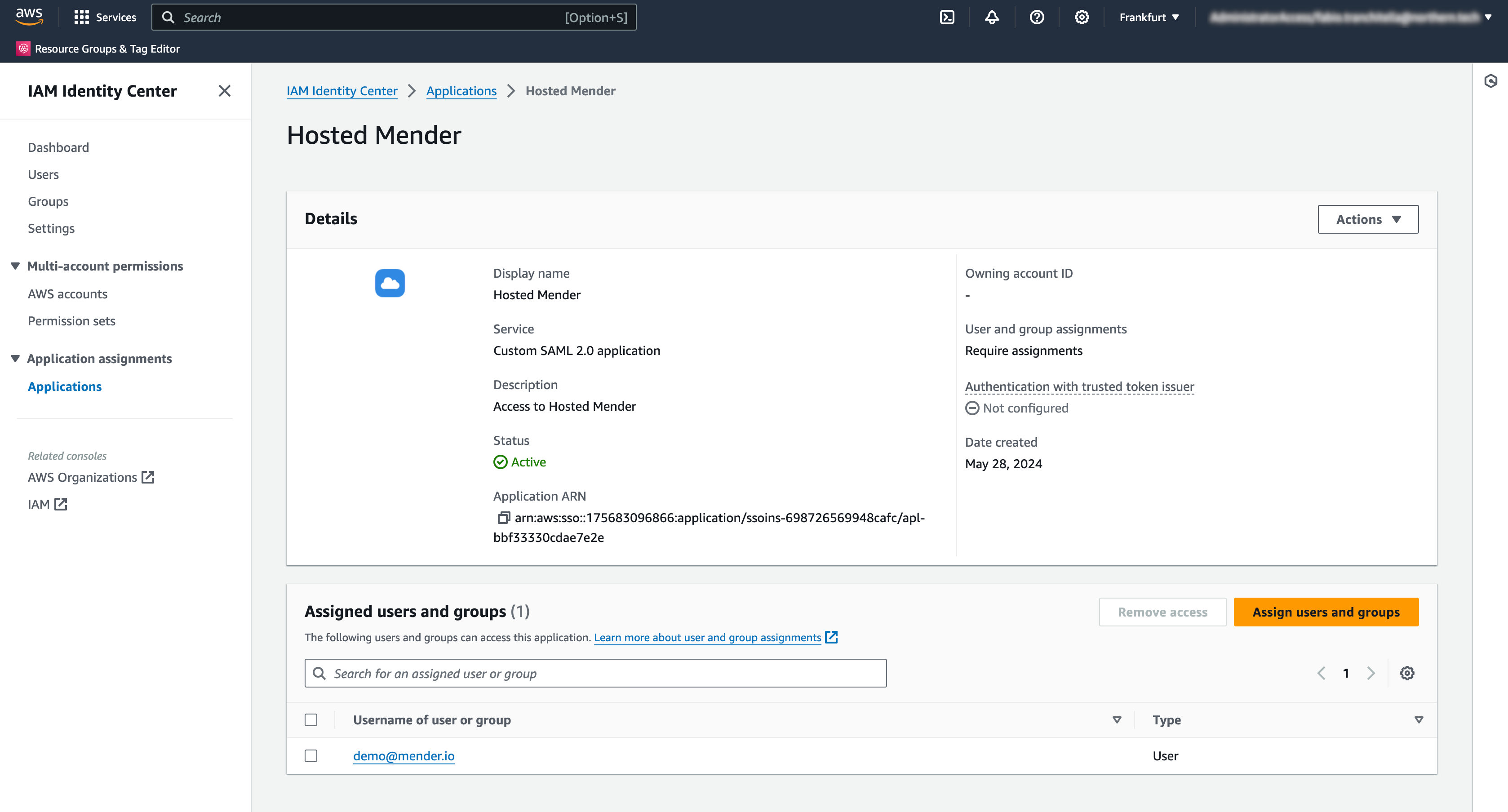Image resolution: width=1508 pixels, height=812 pixels.
Task: Toggle the Multi-account permissions expander
Action: pyautogui.click(x=14, y=265)
